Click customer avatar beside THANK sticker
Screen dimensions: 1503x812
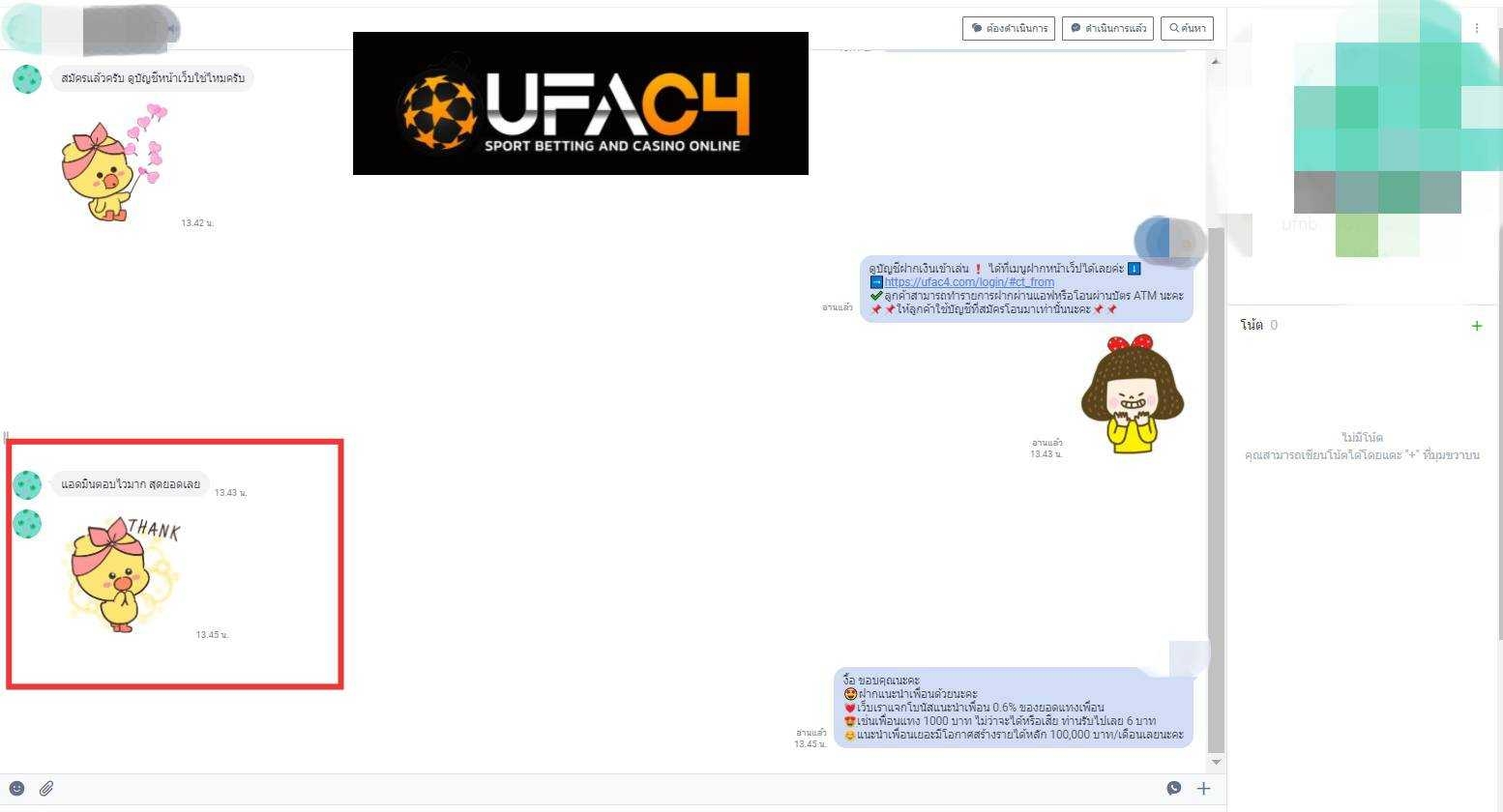click(x=27, y=524)
